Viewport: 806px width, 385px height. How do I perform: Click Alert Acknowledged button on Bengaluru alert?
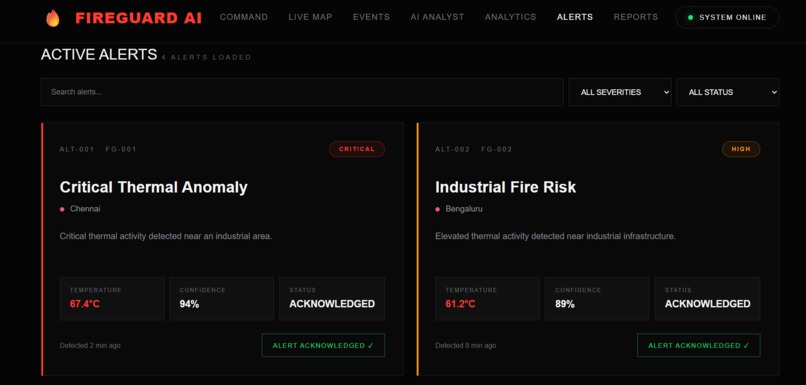[x=699, y=345]
